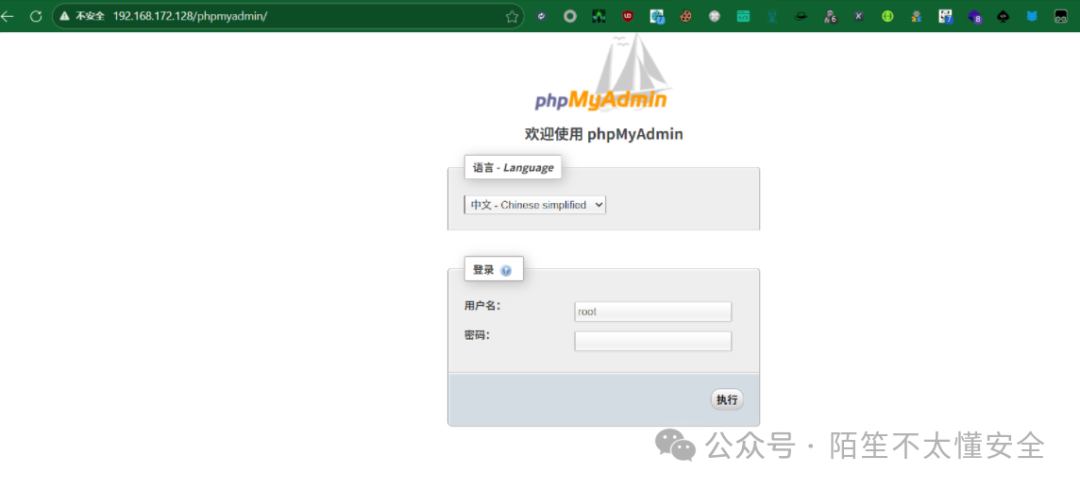
Task: Click the 密码: label
Action: coord(477,335)
